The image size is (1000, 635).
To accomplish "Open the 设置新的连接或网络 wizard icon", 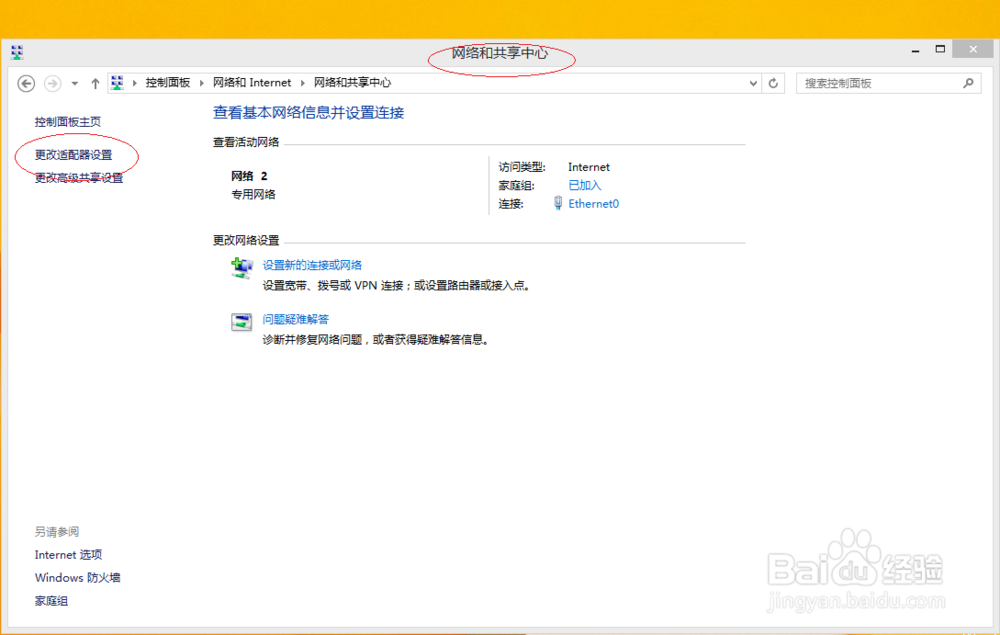I will 241,266.
